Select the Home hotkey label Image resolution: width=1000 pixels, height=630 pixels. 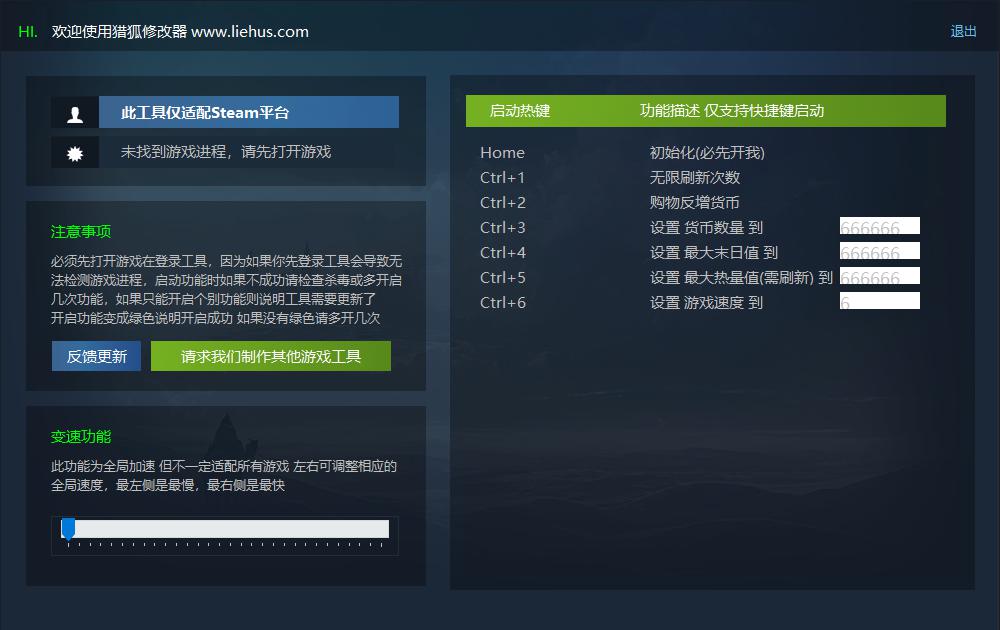[x=503, y=153]
